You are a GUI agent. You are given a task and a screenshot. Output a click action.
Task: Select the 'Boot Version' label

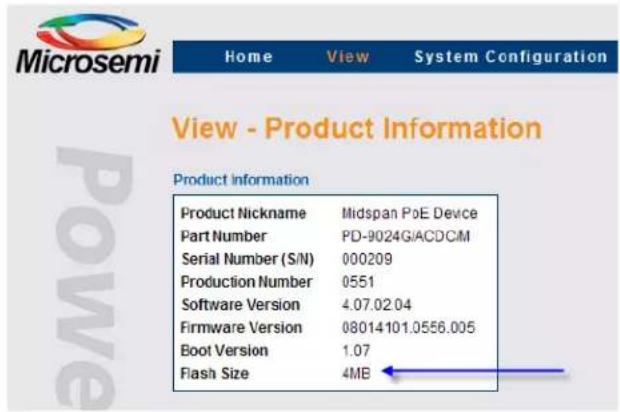click(224, 351)
